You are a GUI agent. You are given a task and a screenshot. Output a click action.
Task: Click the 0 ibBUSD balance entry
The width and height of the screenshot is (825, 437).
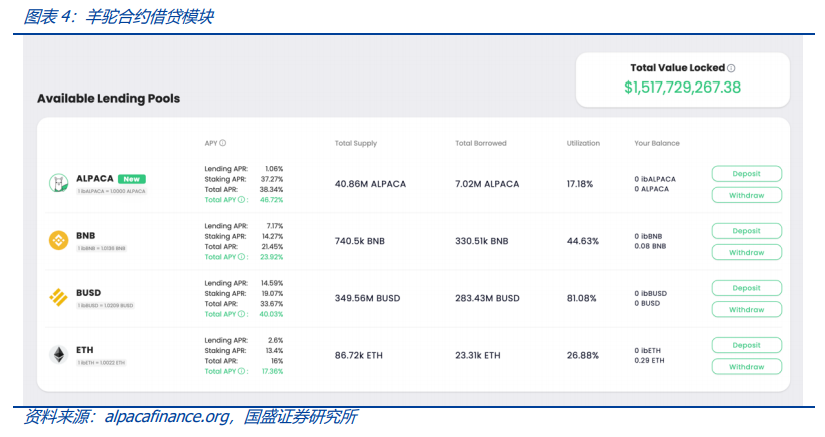point(650,293)
